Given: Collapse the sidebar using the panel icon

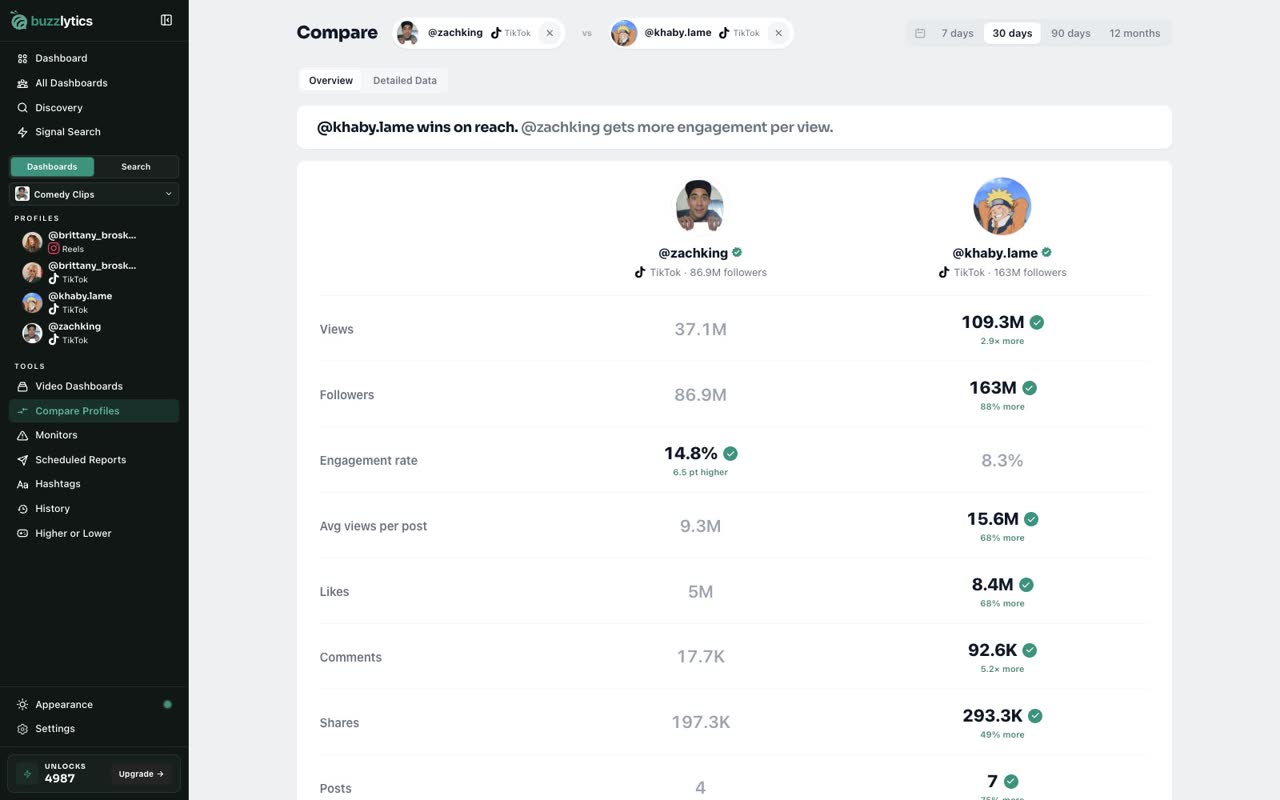Looking at the screenshot, I should pos(166,20).
